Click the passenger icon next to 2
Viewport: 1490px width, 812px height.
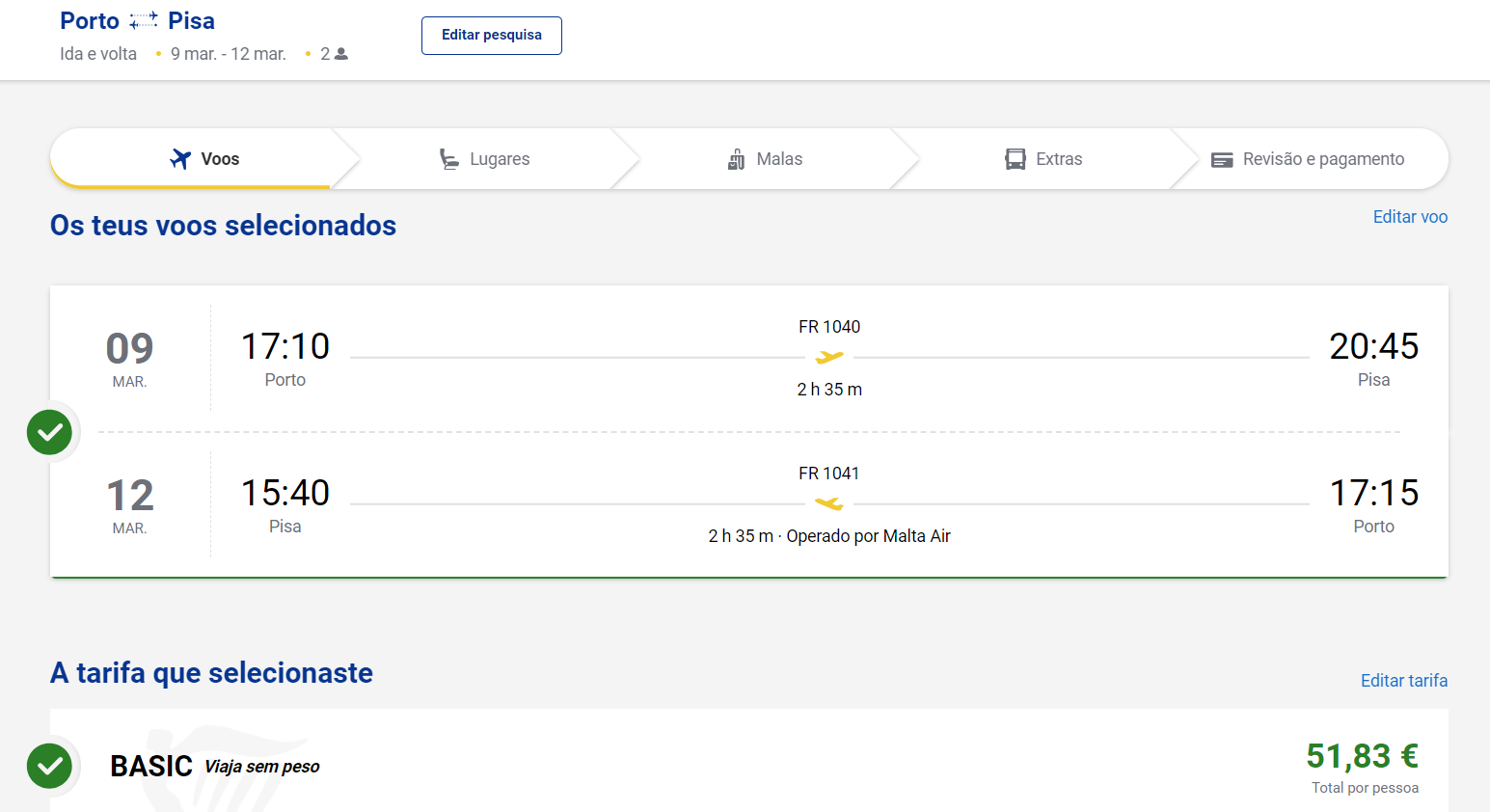click(341, 54)
